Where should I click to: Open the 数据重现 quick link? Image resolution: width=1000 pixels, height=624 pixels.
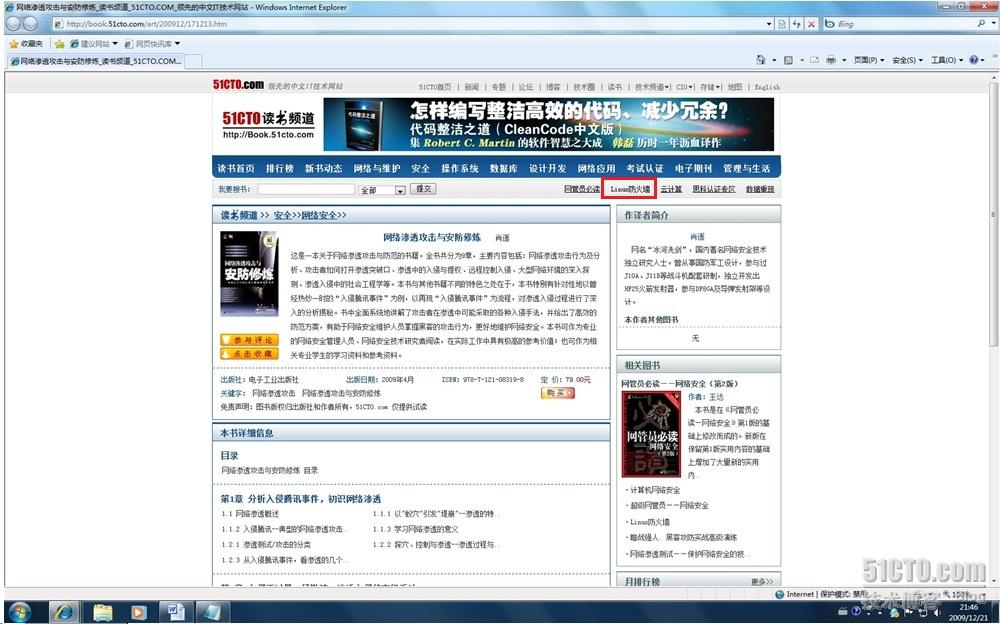point(760,189)
